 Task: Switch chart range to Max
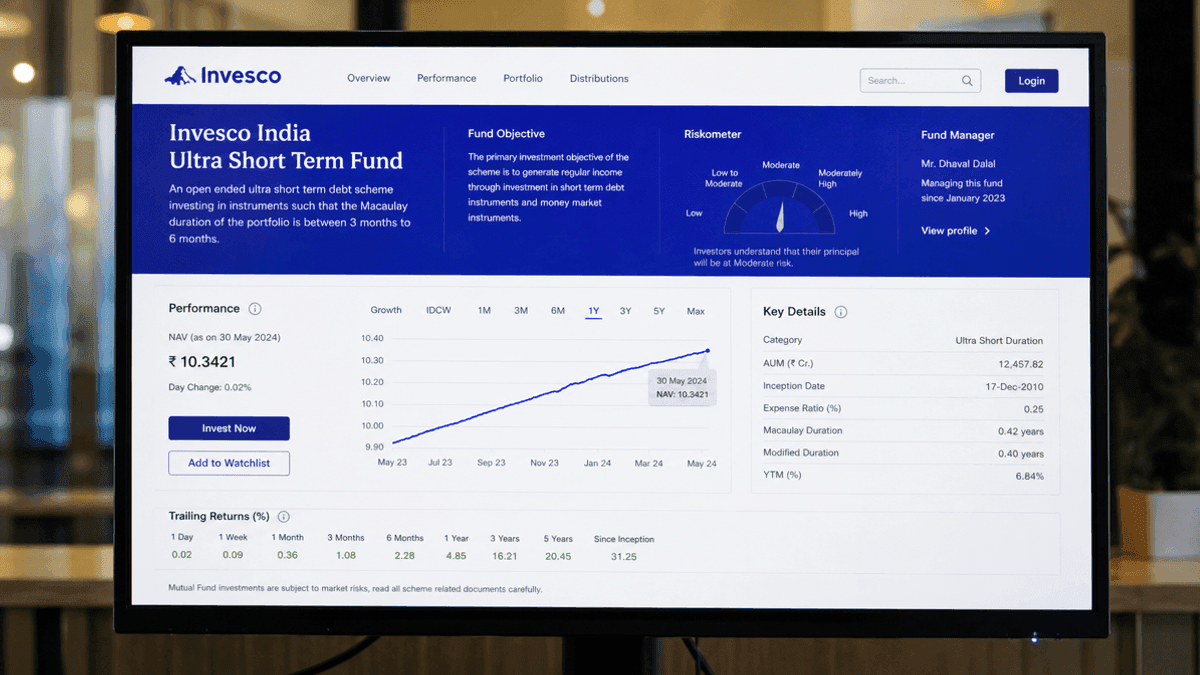click(x=696, y=311)
